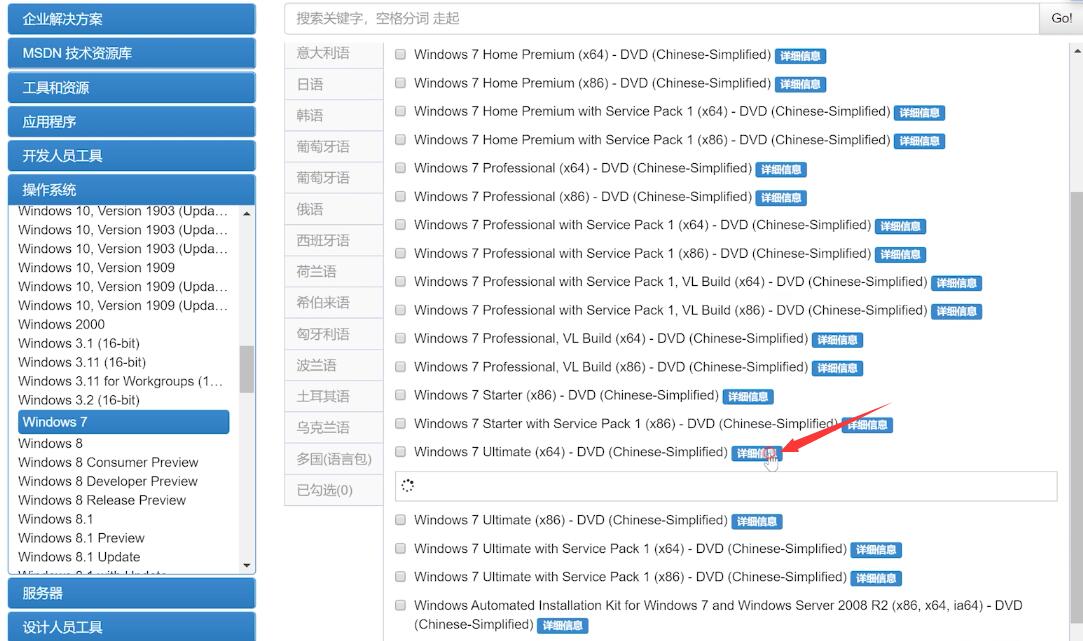This screenshot has width=1083, height=641.
Task: Expand 企业解决方案 sidebar section
Action: 131,19
